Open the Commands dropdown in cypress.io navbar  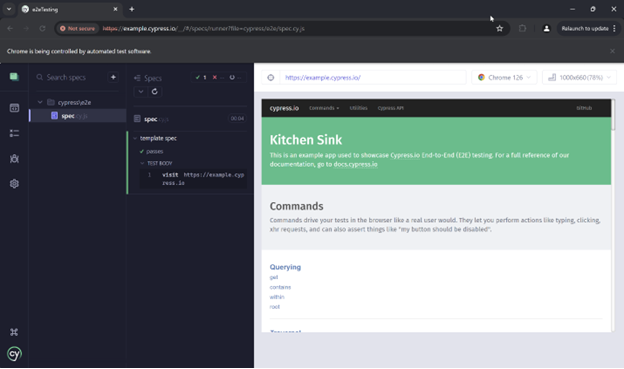(324, 108)
